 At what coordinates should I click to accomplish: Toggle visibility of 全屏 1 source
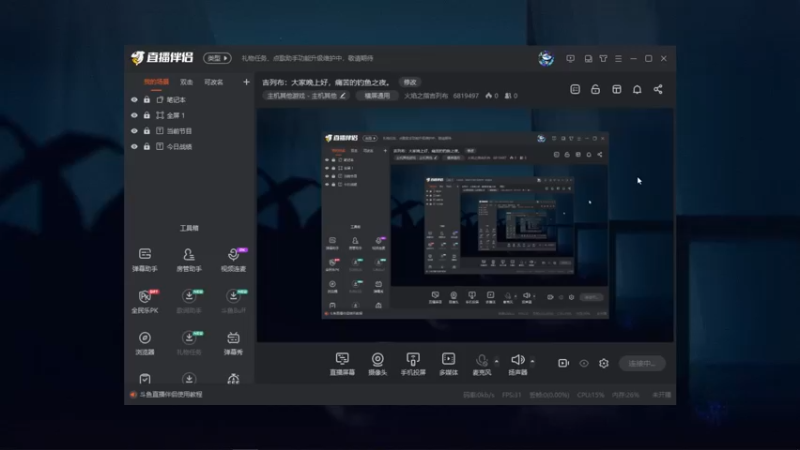click(134, 115)
